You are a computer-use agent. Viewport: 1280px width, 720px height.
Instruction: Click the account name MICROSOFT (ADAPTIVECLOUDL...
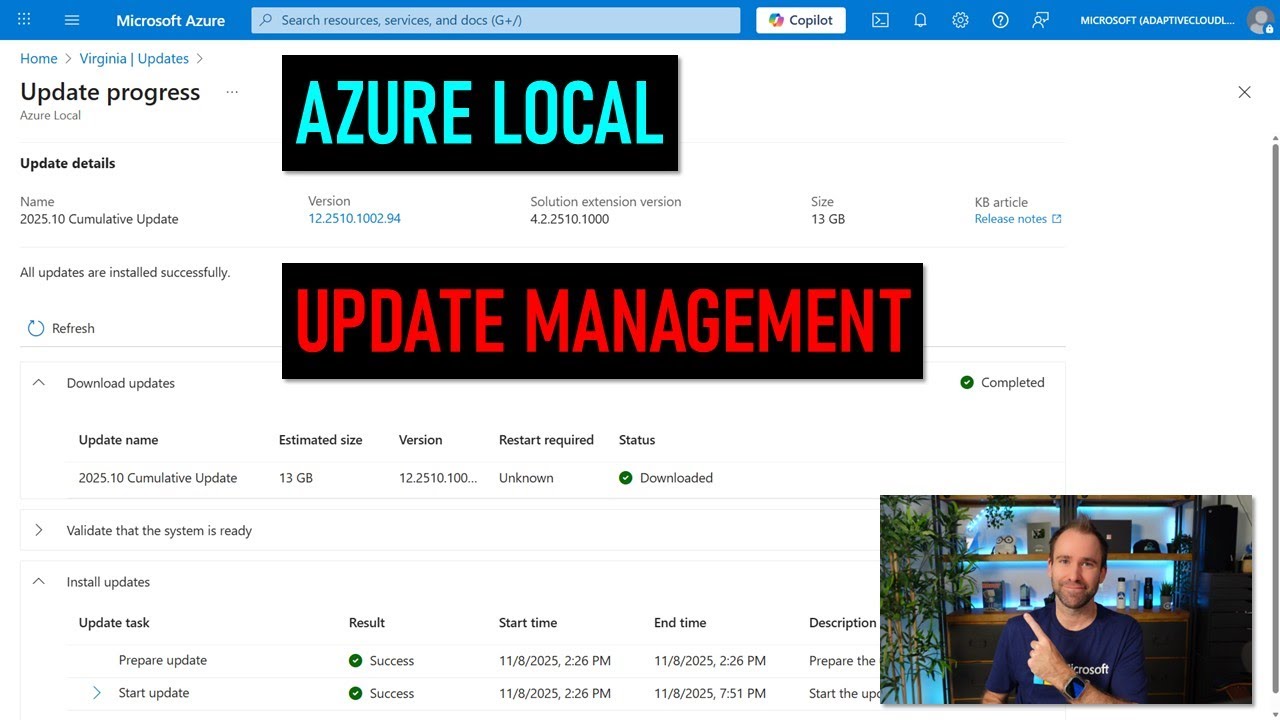coord(1158,20)
